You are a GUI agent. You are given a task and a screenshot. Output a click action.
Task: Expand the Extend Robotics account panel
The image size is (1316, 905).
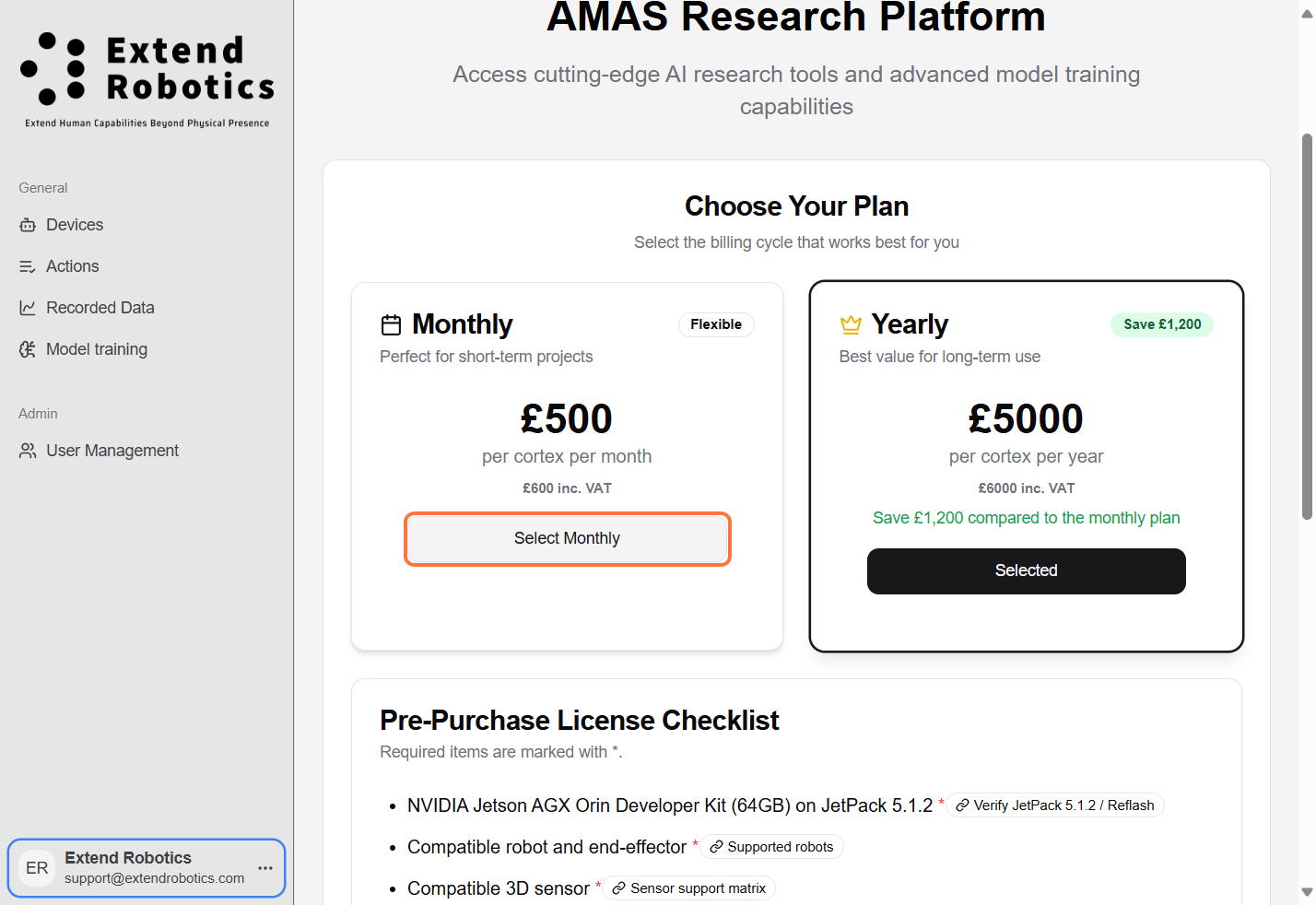(147, 868)
